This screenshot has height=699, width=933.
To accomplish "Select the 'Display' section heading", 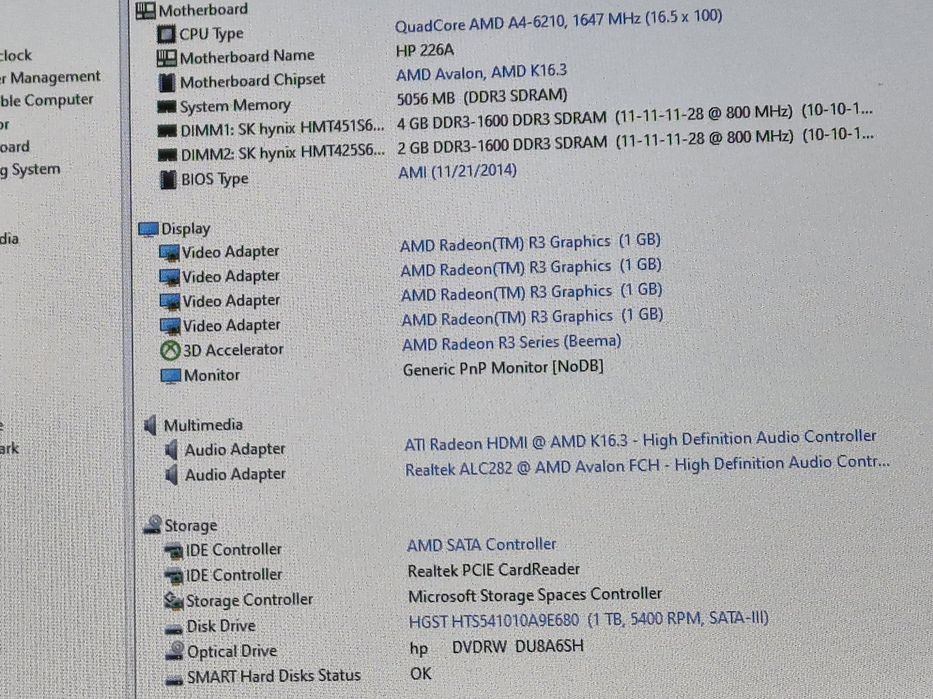I will click(x=186, y=229).
